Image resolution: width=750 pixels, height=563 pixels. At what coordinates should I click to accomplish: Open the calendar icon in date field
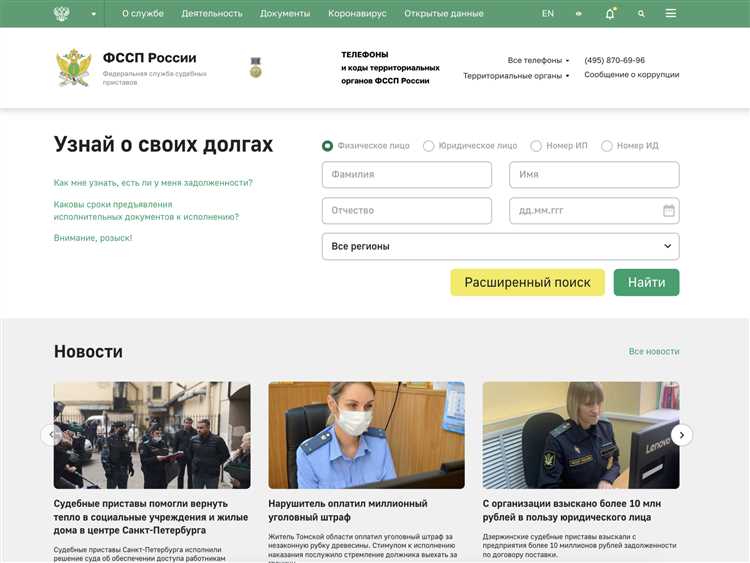pyautogui.click(x=669, y=210)
